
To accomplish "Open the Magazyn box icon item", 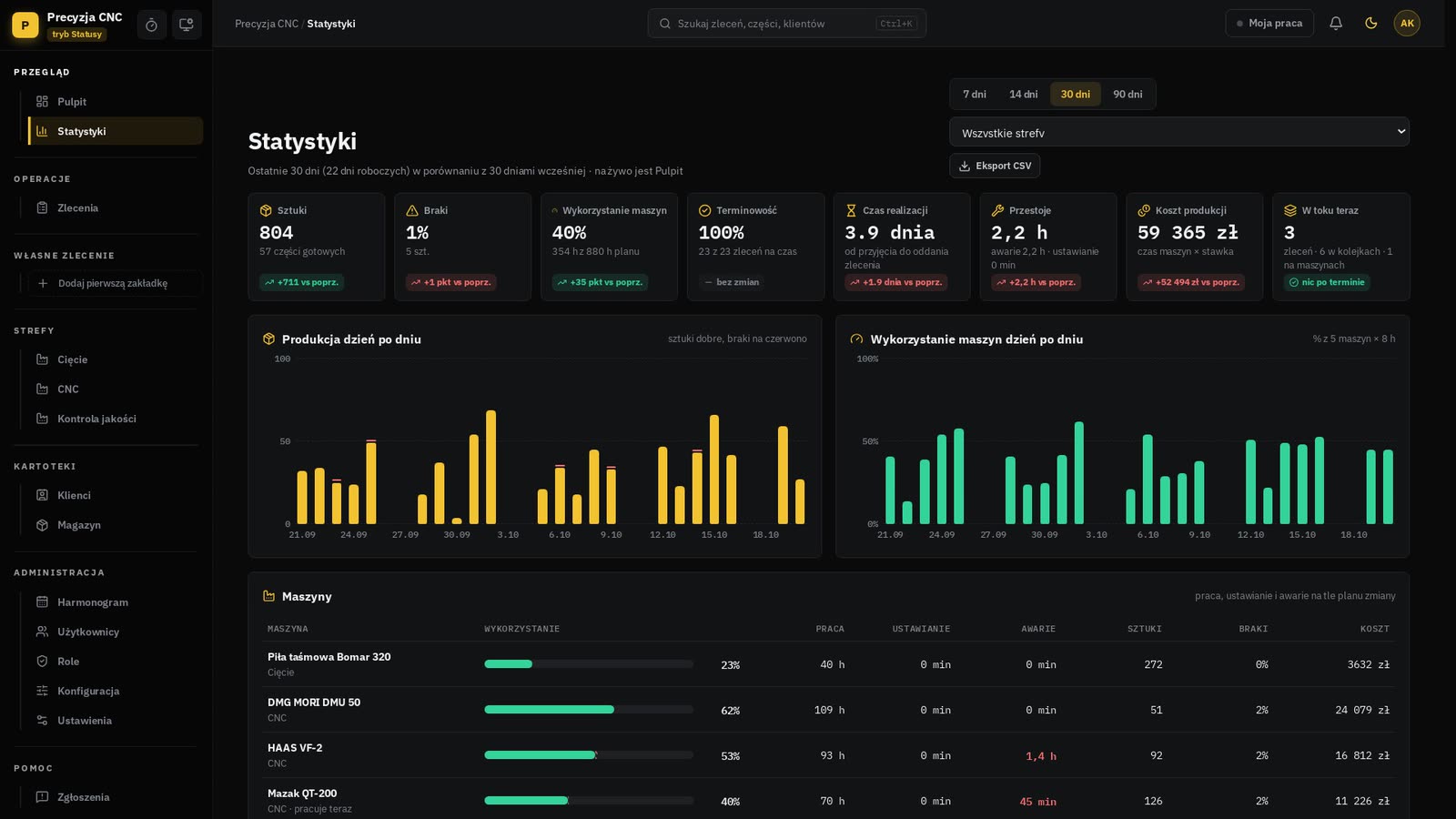I will pos(109,525).
